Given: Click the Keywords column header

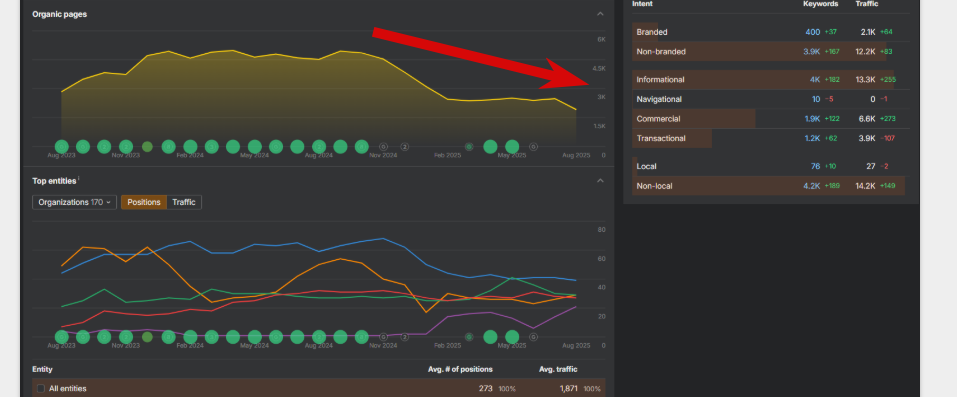Looking at the screenshot, I should 820,4.
